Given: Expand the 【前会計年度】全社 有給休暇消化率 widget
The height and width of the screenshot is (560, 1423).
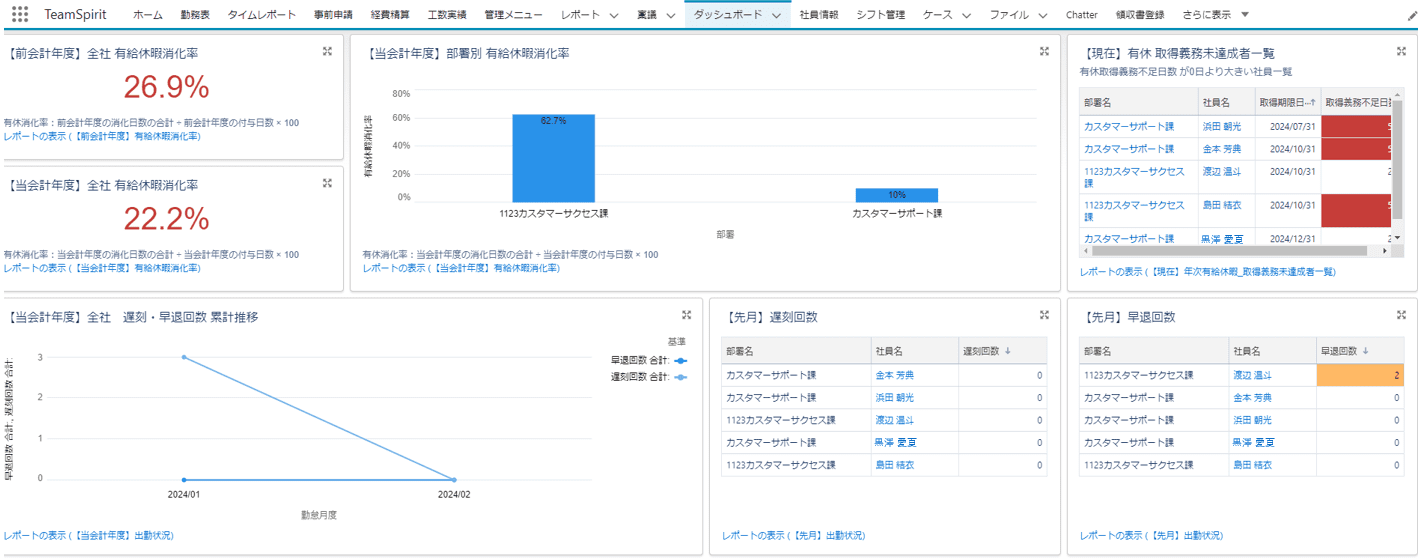Looking at the screenshot, I should coord(327,52).
